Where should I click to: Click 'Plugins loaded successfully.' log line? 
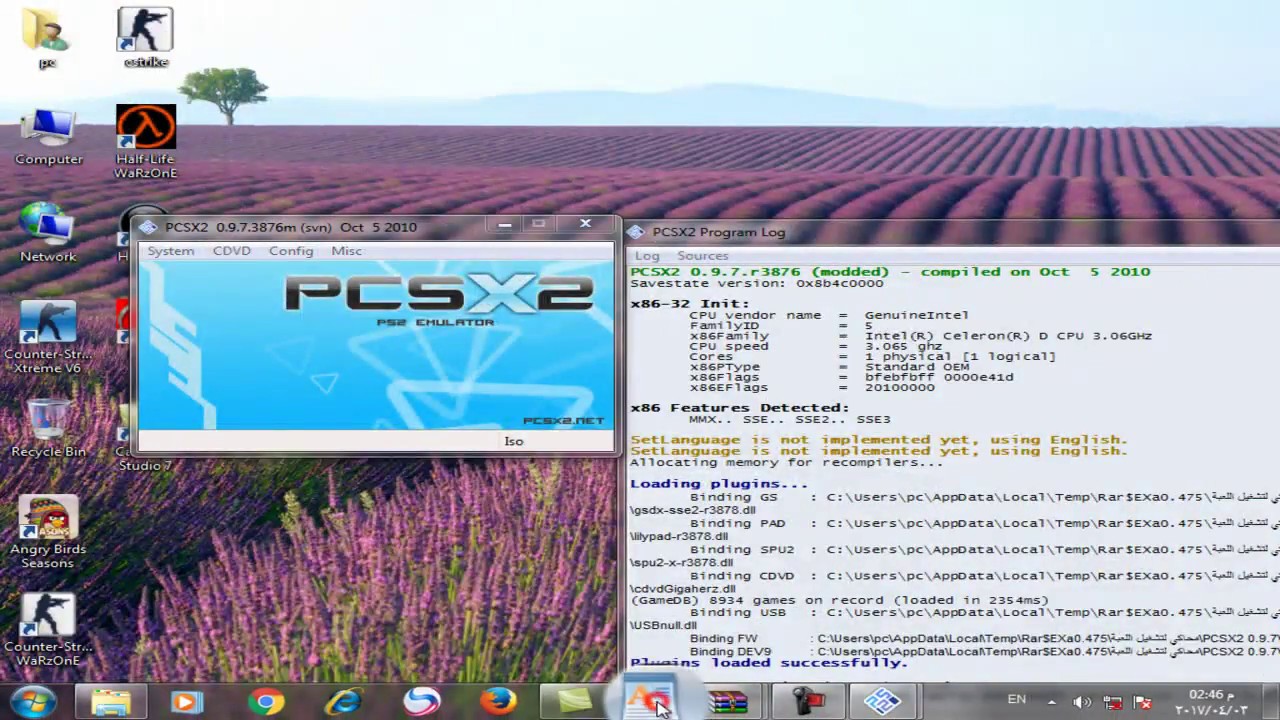click(768, 663)
